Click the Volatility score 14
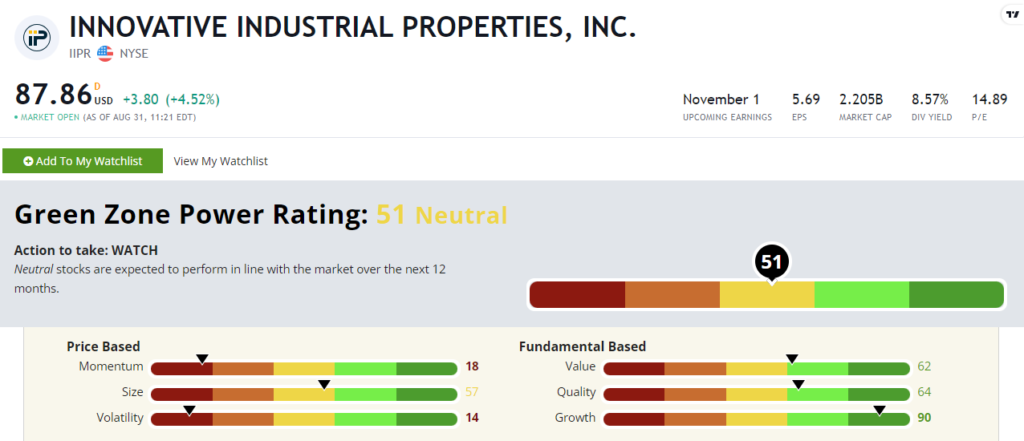The height and width of the screenshot is (441, 1024). point(472,417)
